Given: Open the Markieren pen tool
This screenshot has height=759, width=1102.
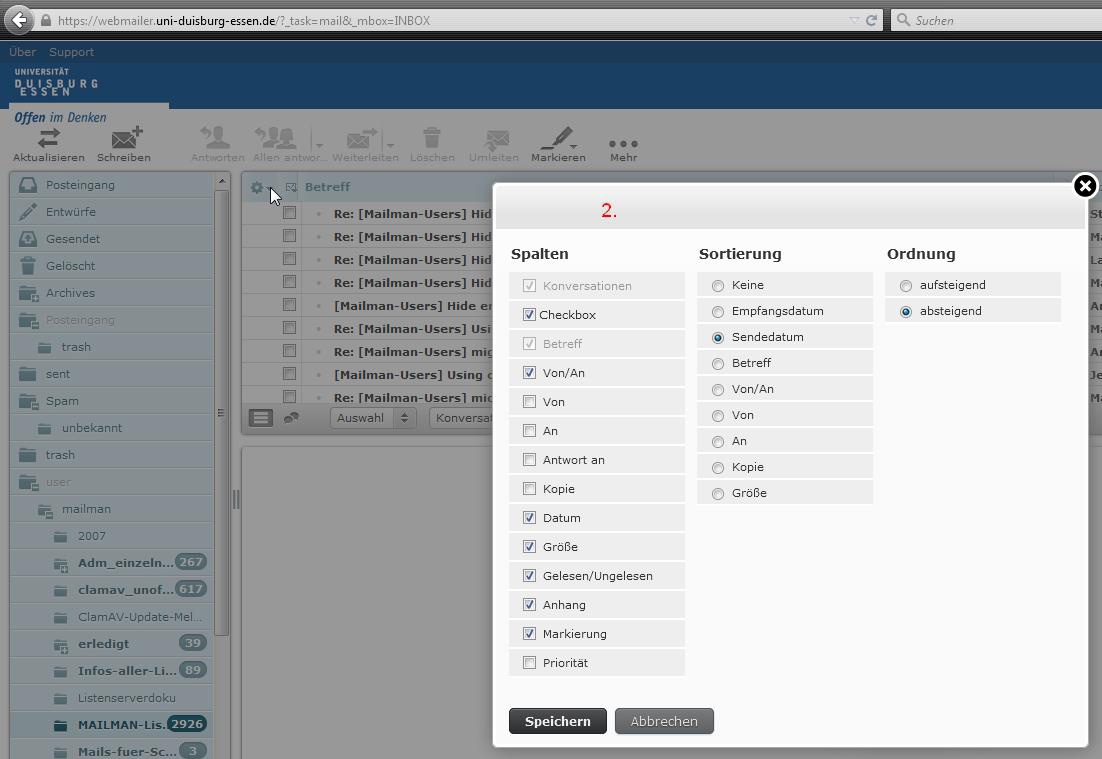Looking at the screenshot, I should click(558, 138).
